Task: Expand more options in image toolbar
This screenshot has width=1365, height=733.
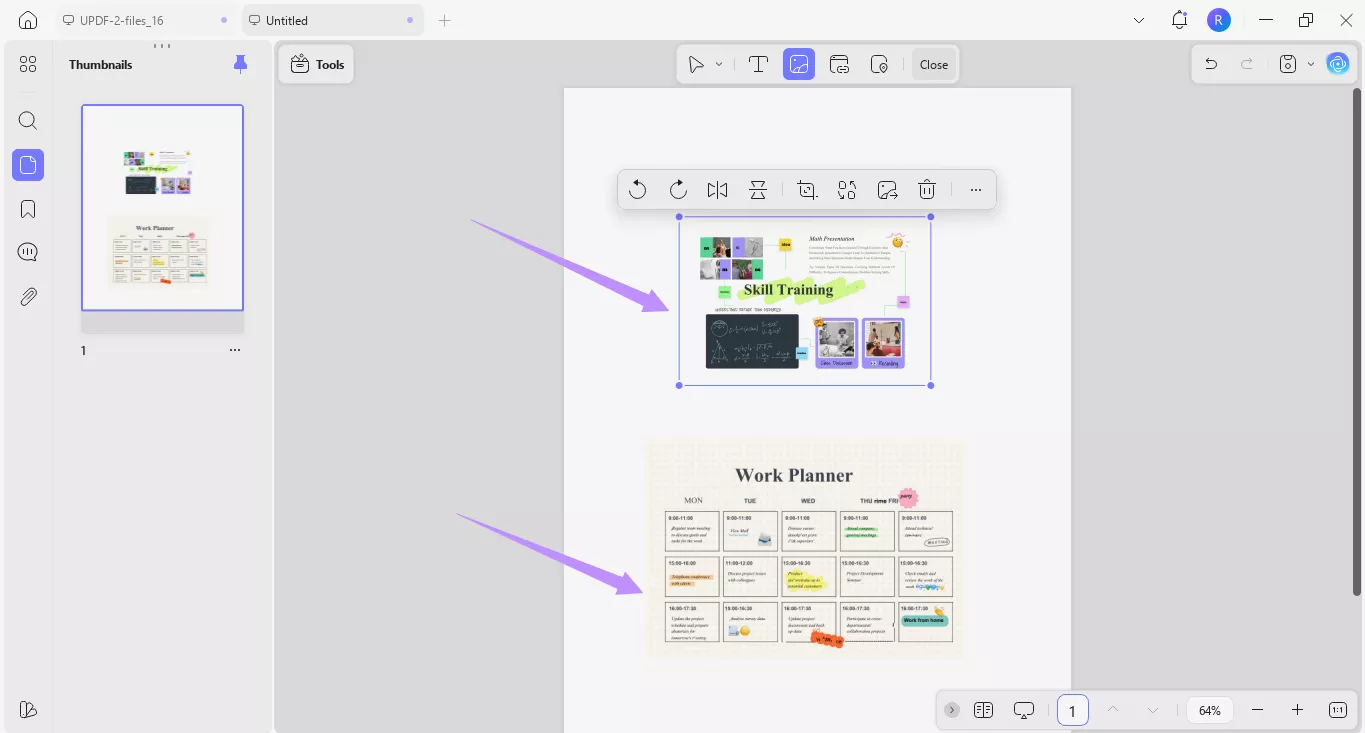Action: (976, 190)
